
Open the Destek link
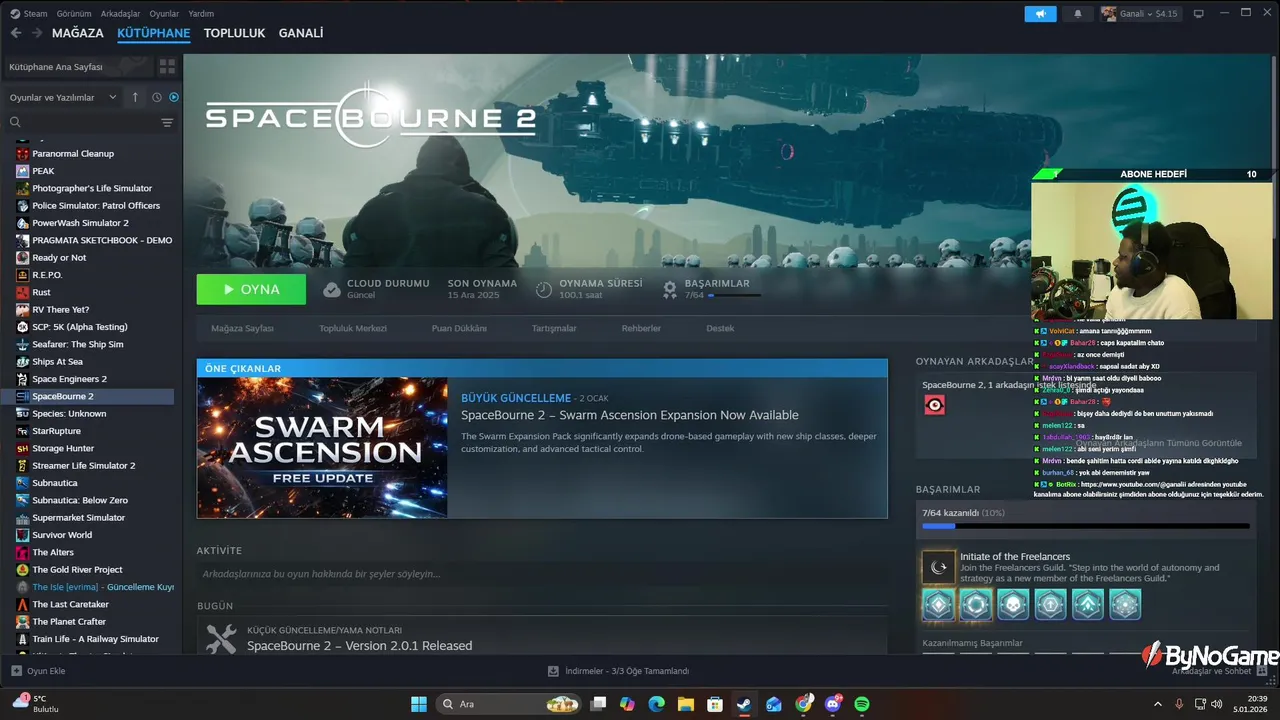tap(720, 328)
